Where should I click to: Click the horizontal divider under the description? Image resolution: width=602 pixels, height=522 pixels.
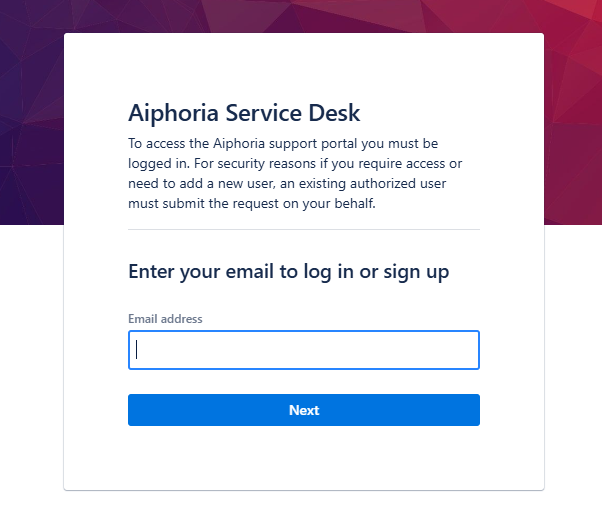point(303,229)
